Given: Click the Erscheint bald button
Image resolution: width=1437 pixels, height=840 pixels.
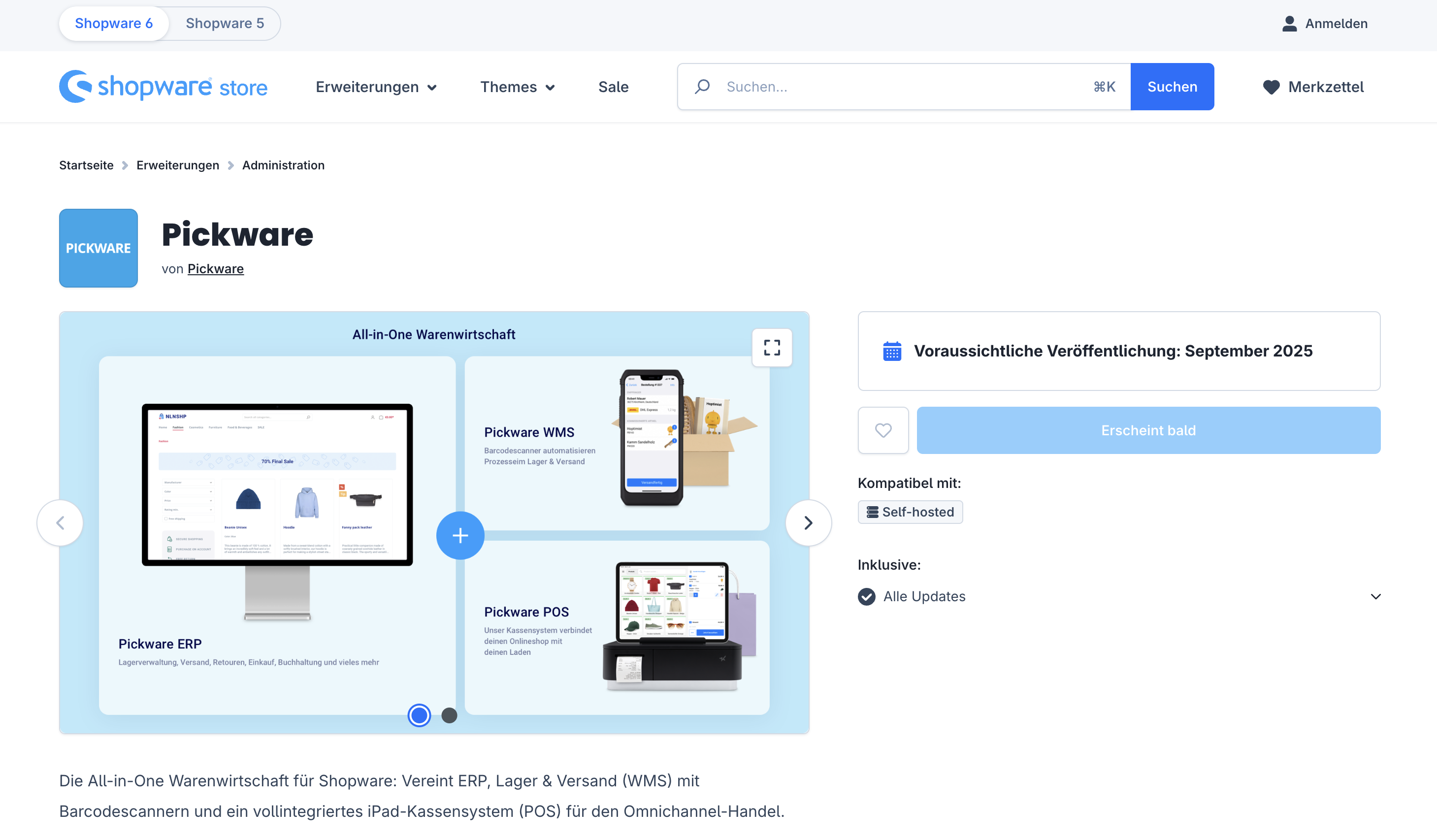Looking at the screenshot, I should [1148, 430].
